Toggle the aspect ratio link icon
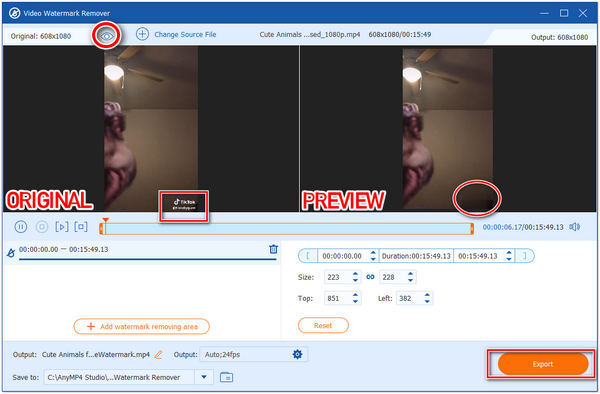 point(370,277)
